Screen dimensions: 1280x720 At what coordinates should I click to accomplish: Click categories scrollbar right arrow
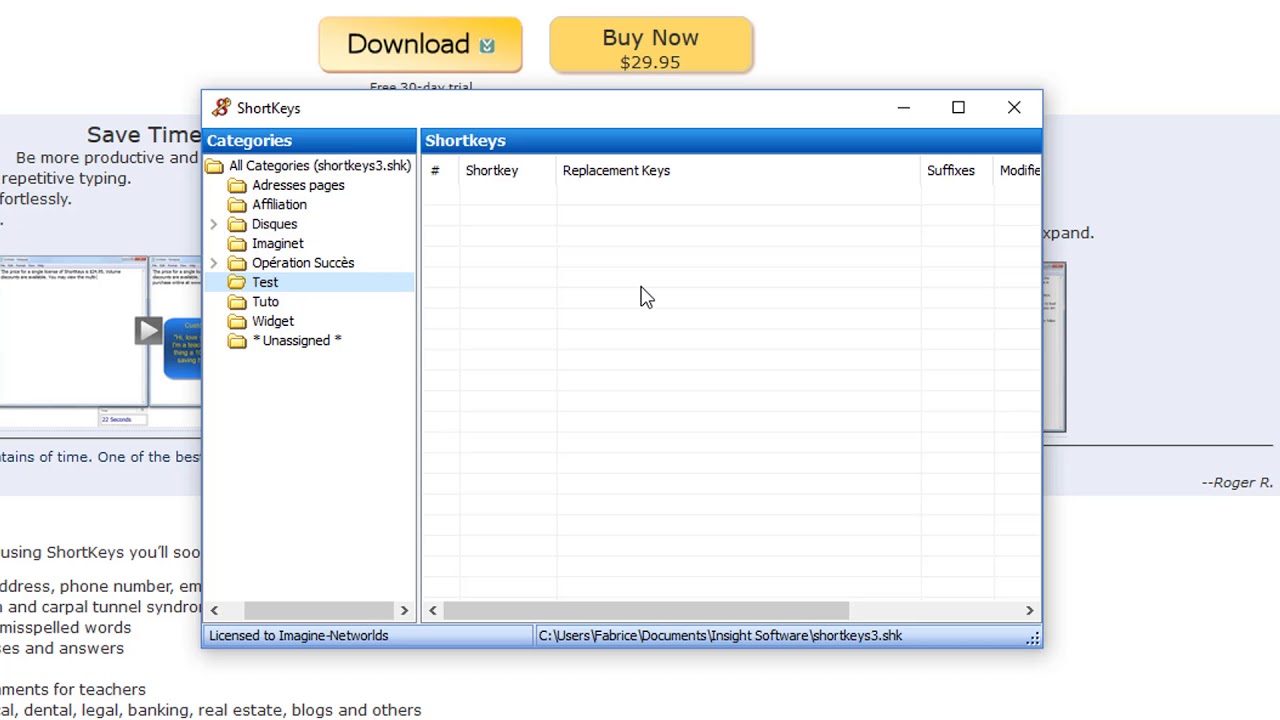pos(404,610)
